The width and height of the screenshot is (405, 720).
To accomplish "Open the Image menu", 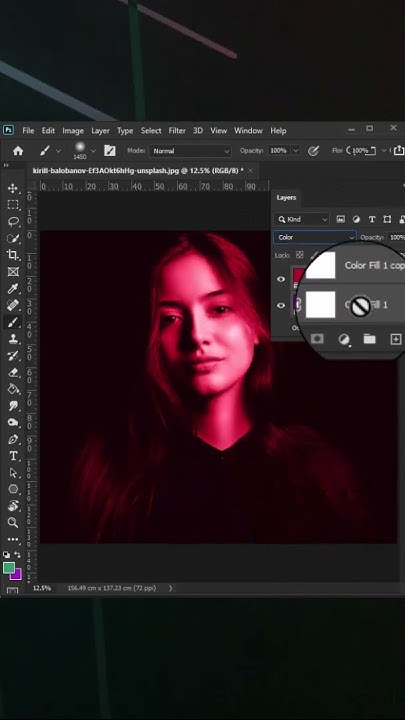I will (x=73, y=130).
